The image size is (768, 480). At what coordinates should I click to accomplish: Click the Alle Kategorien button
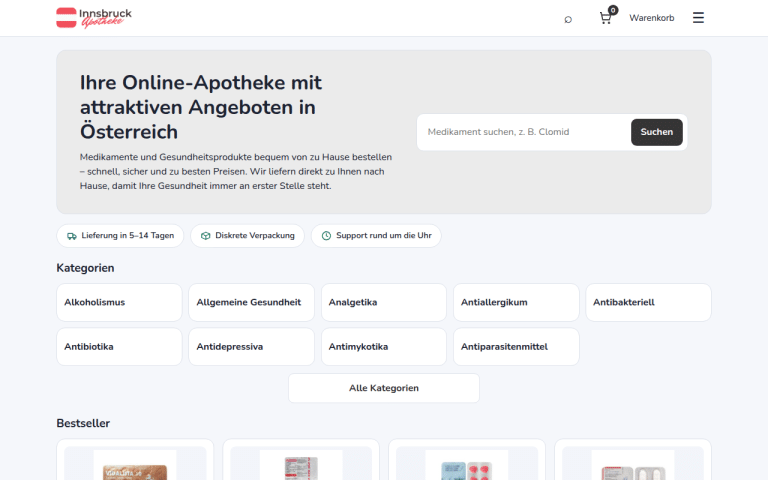point(384,388)
